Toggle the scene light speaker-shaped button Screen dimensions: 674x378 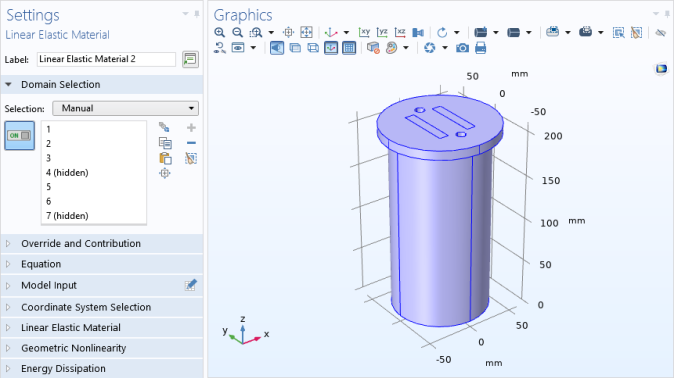pyautogui.click(x=277, y=48)
